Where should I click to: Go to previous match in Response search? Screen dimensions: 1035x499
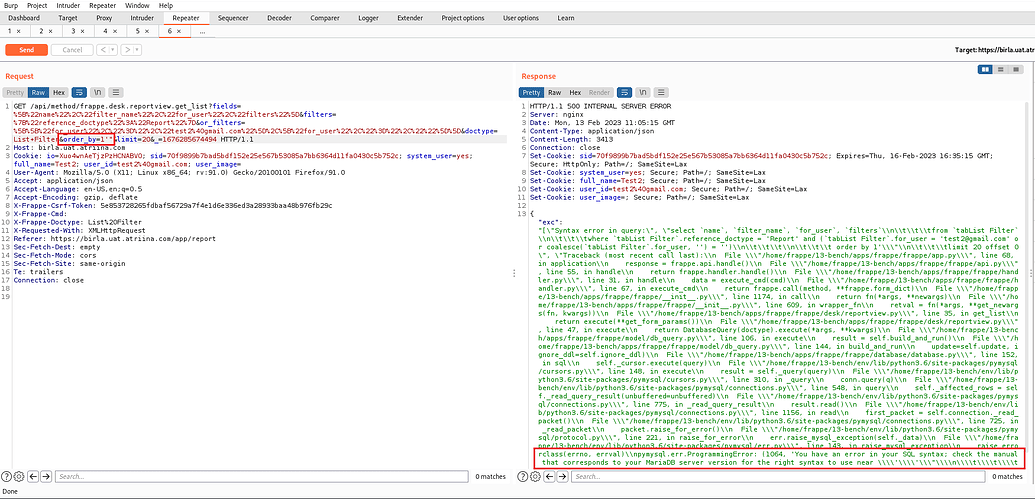tap(547, 476)
